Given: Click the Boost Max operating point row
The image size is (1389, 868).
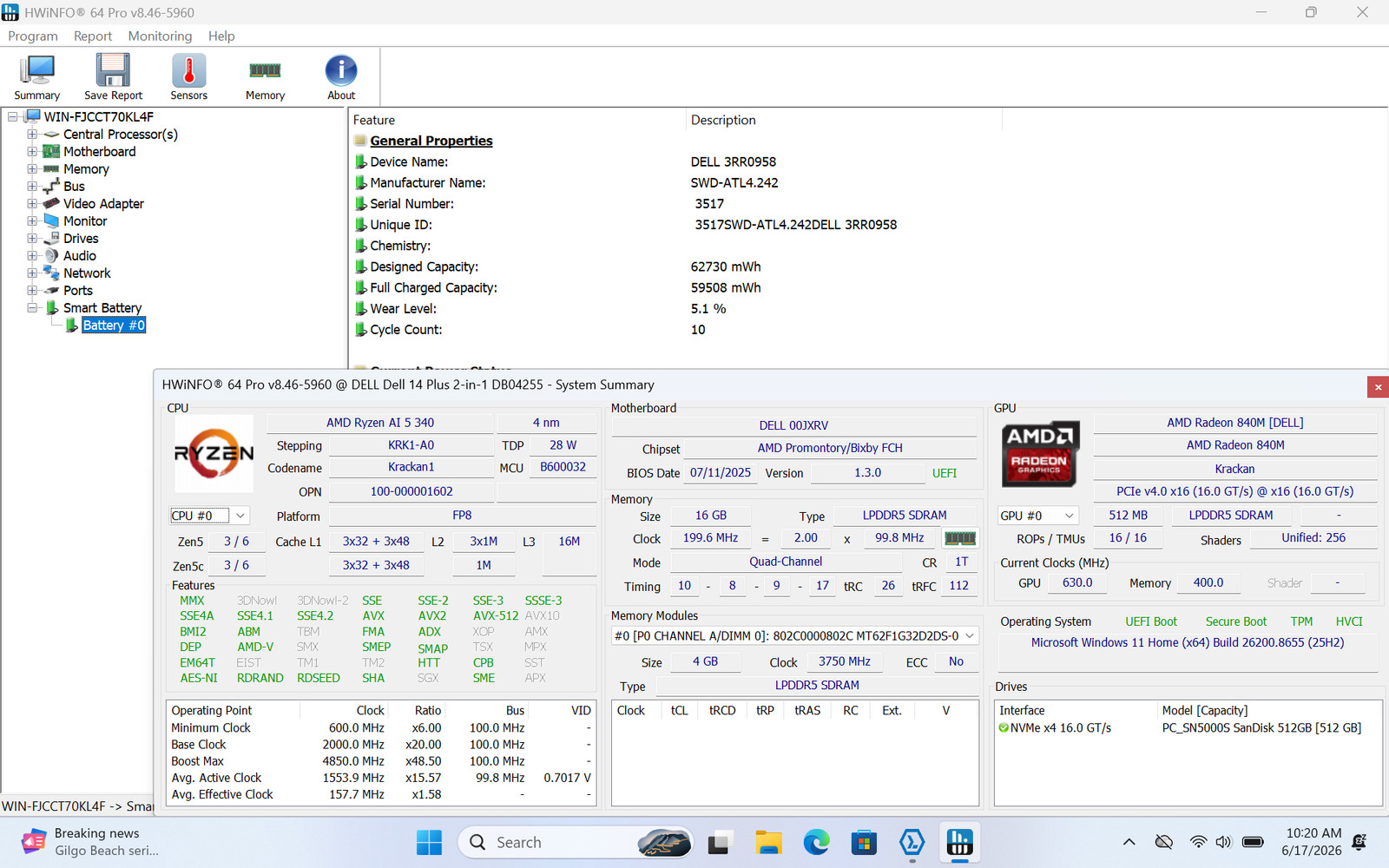Looking at the screenshot, I should point(380,761).
